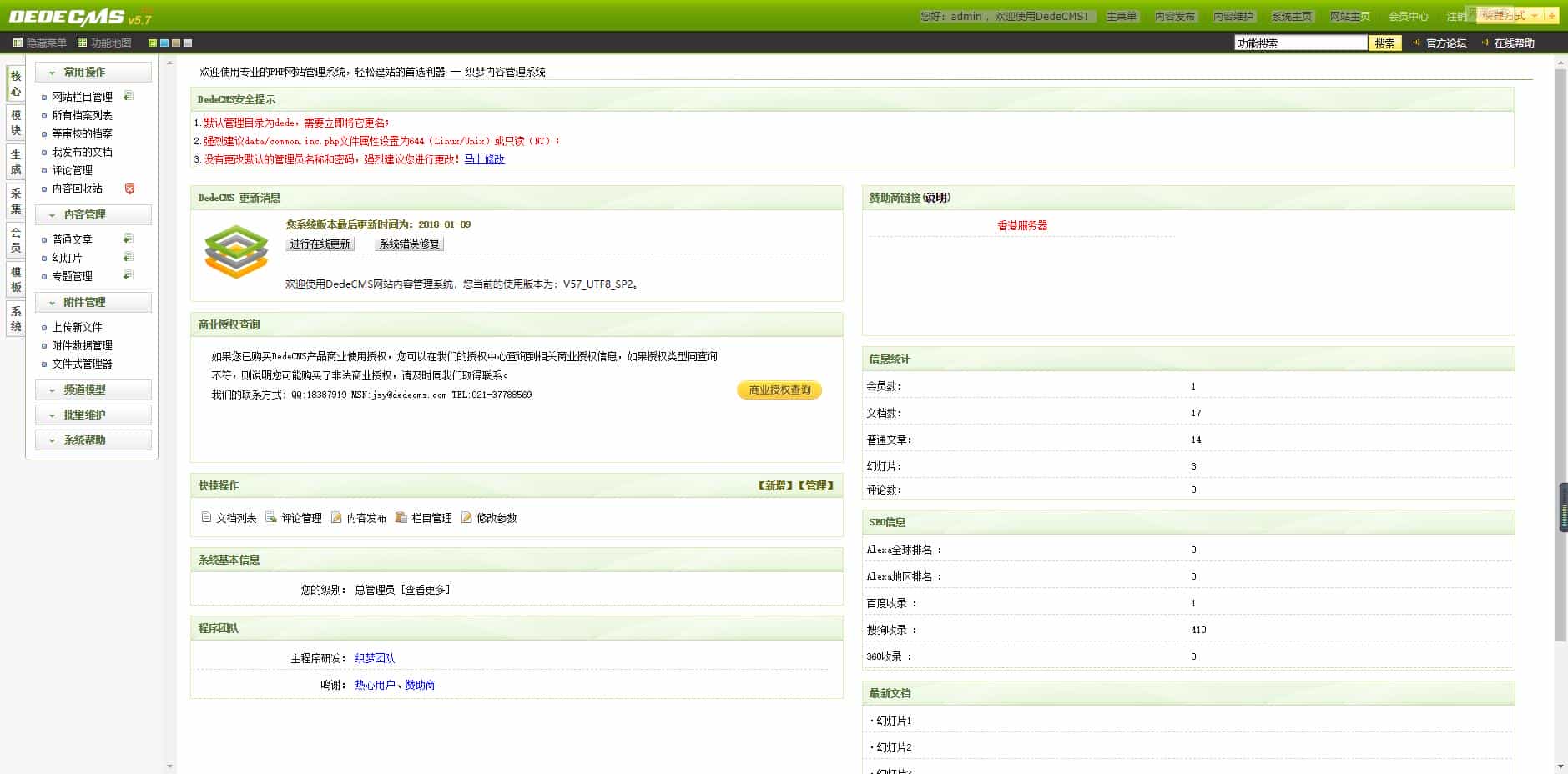The image size is (1568, 774).
Task: Click the 评论管理 shortcut icon in 快捷操作
Action: pos(271,518)
